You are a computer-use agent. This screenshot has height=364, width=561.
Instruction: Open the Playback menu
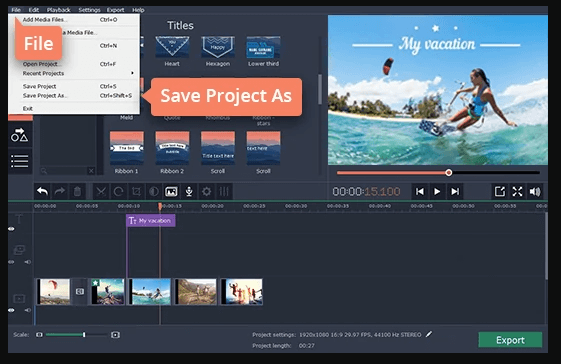pyautogui.click(x=59, y=10)
